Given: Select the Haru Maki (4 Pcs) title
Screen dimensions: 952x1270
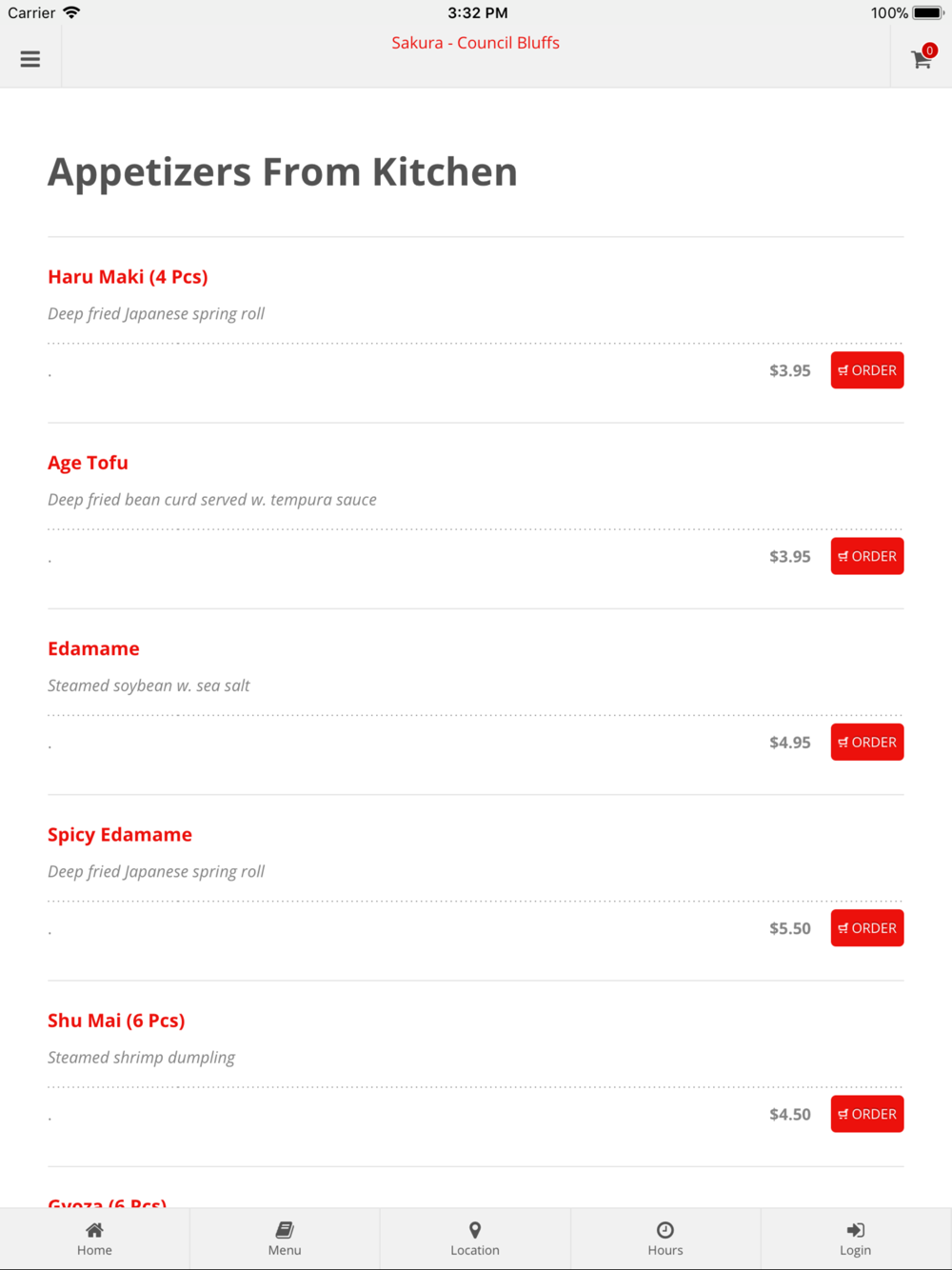Looking at the screenshot, I should click(x=128, y=277).
